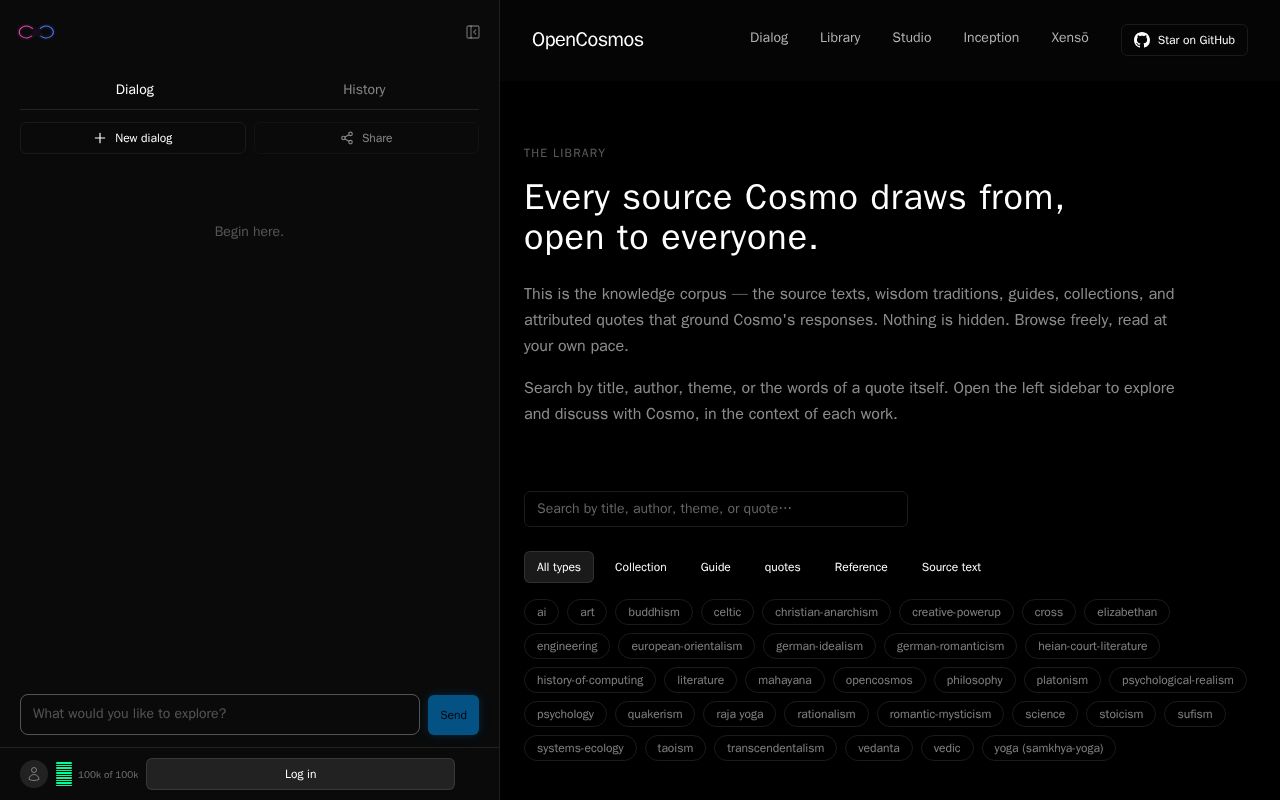This screenshot has height=800, width=1280.
Task: Focus the library search field
Action: [x=716, y=509]
